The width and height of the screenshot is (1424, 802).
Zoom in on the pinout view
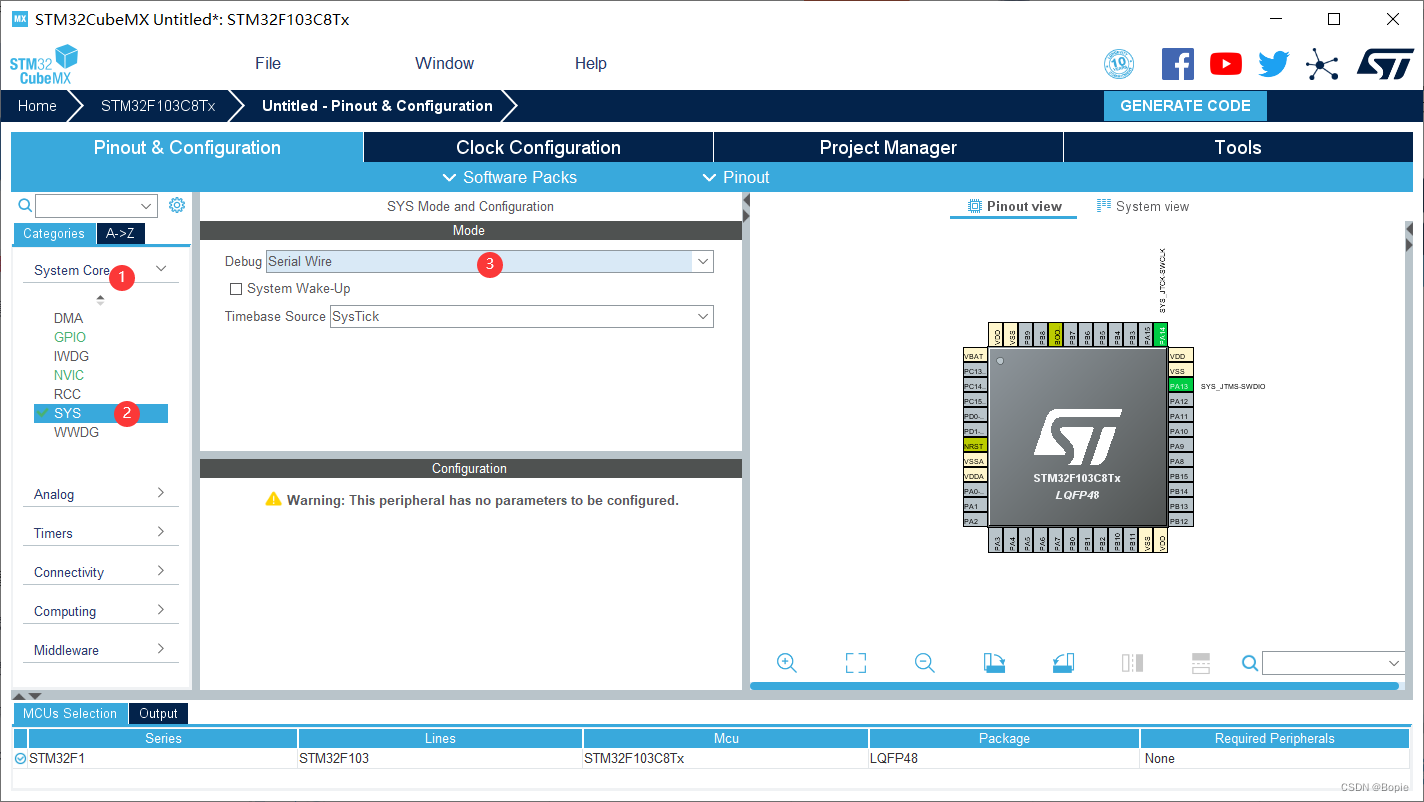point(787,662)
